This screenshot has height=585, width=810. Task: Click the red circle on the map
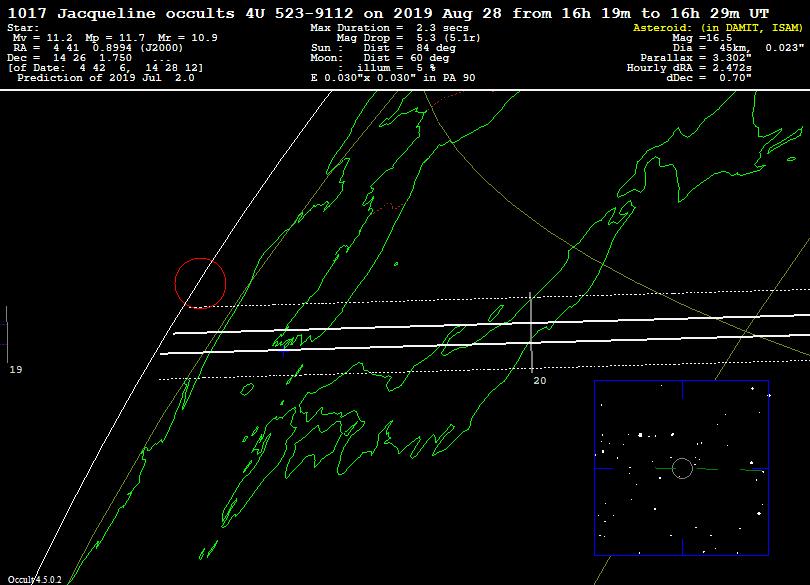(x=200, y=283)
